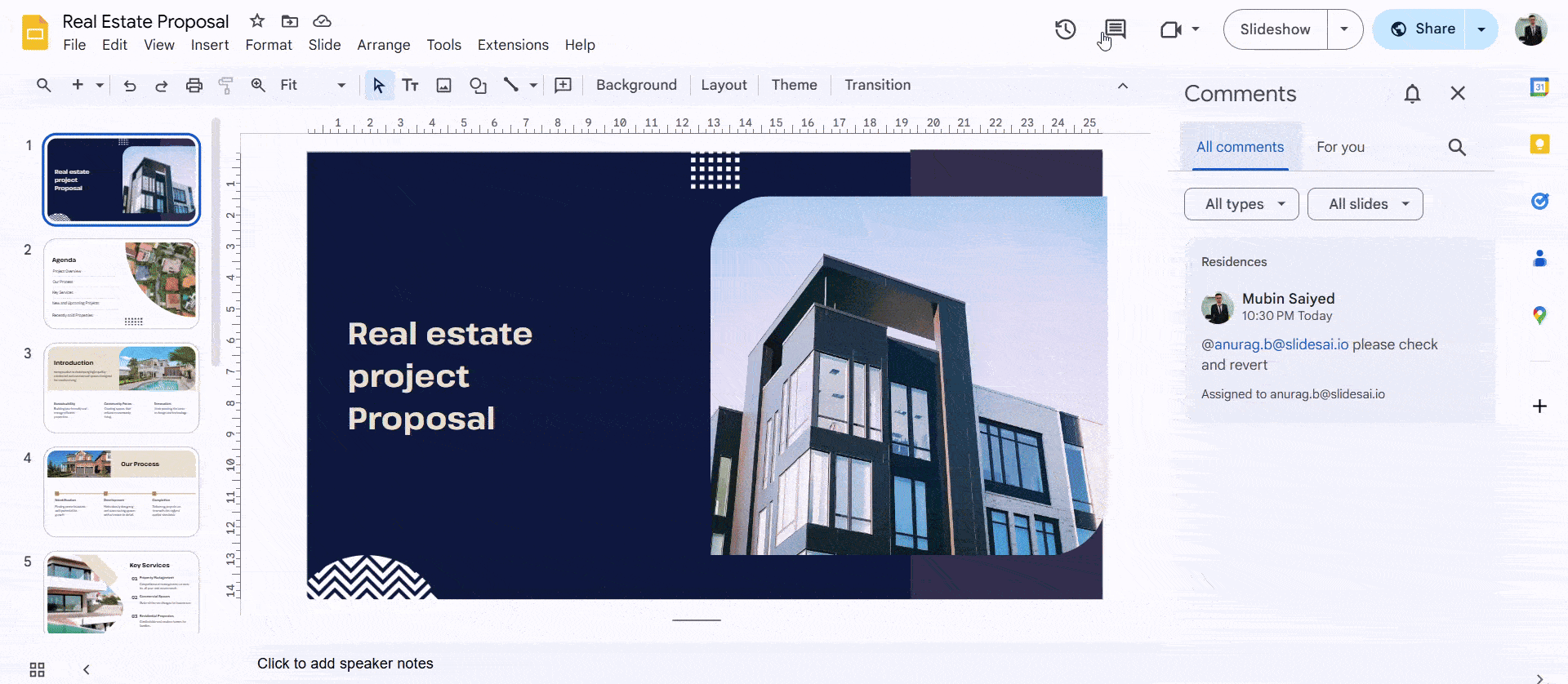
Task: Hide the menus with up chevron
Action: 1123,86
